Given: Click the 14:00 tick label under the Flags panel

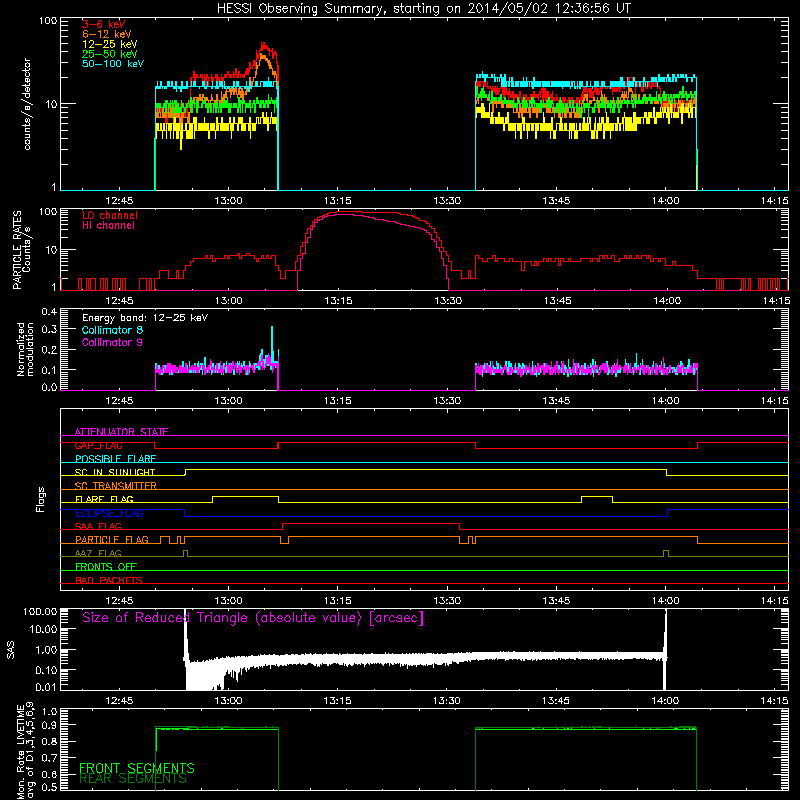Looking at the screenshot, I should pos(665,601).
